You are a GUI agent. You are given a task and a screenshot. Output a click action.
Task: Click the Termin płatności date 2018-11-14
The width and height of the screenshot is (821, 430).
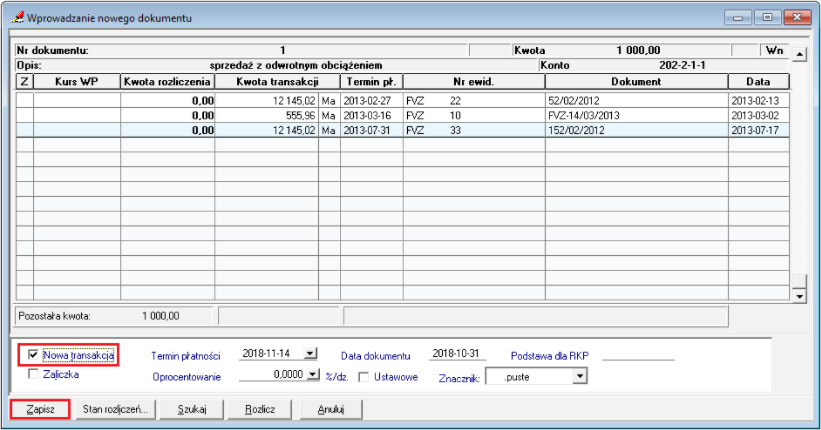[x=267, y=354]
